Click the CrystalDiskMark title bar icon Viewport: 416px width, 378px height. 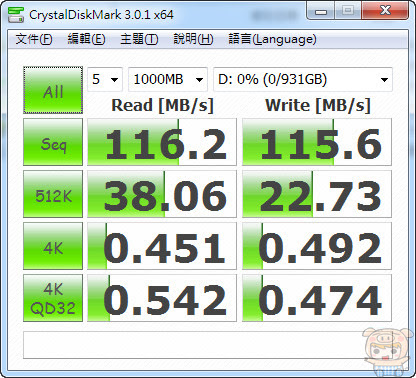[16, 14]
